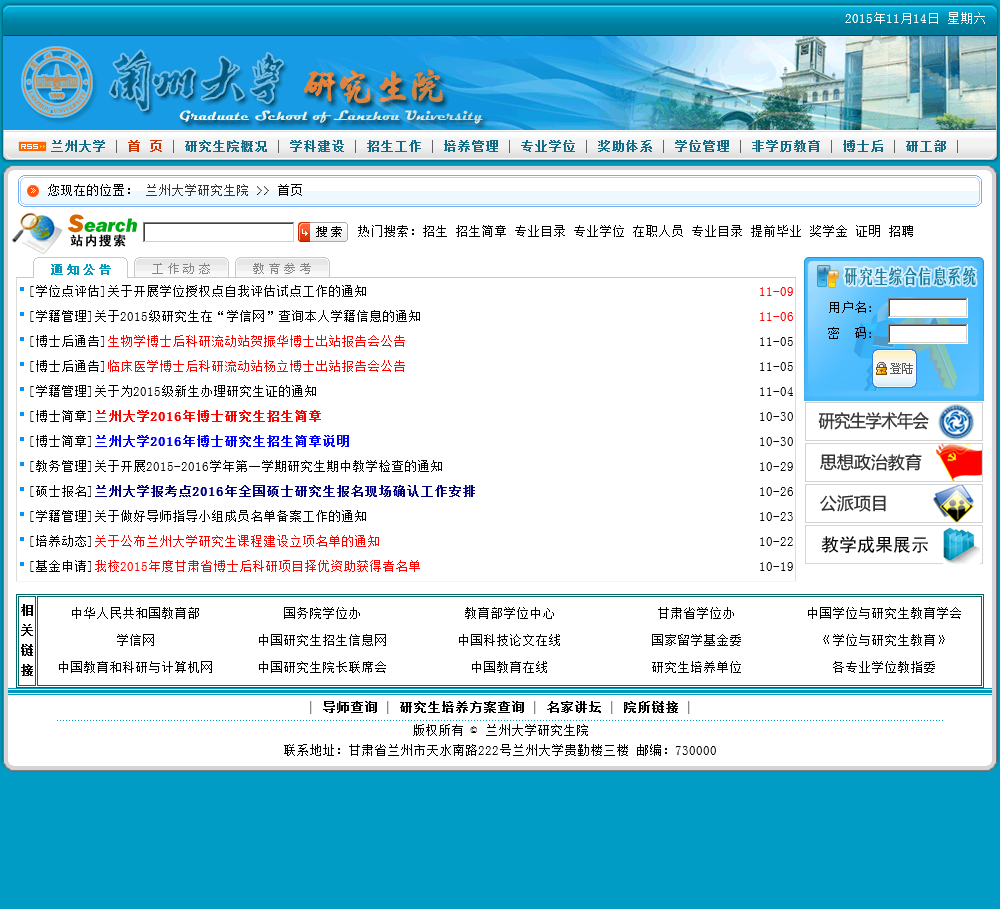The height and width of the screenshot is (909, 1000).
Task: Open 公派项目 banner icon
Action: (954, 504)
